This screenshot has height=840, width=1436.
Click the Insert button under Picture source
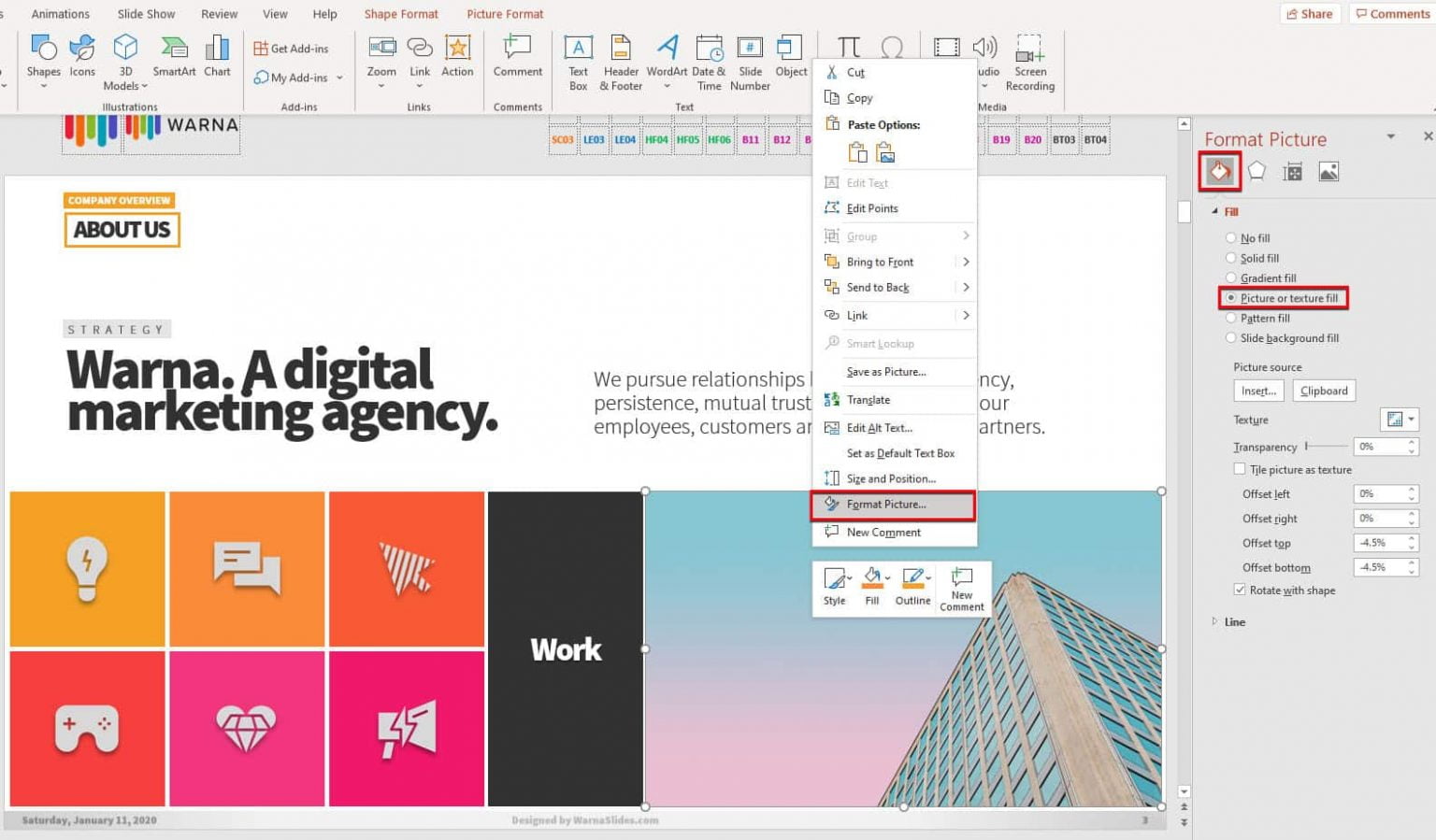pos(1257,391)
